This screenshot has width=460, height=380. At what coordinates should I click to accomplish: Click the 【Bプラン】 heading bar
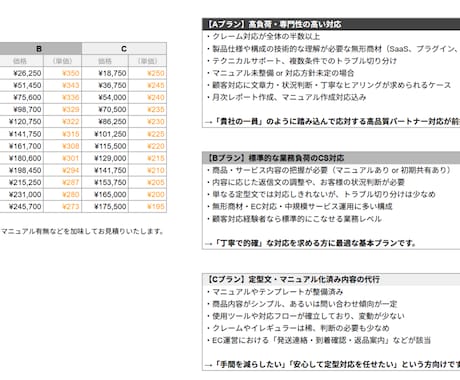331,158
